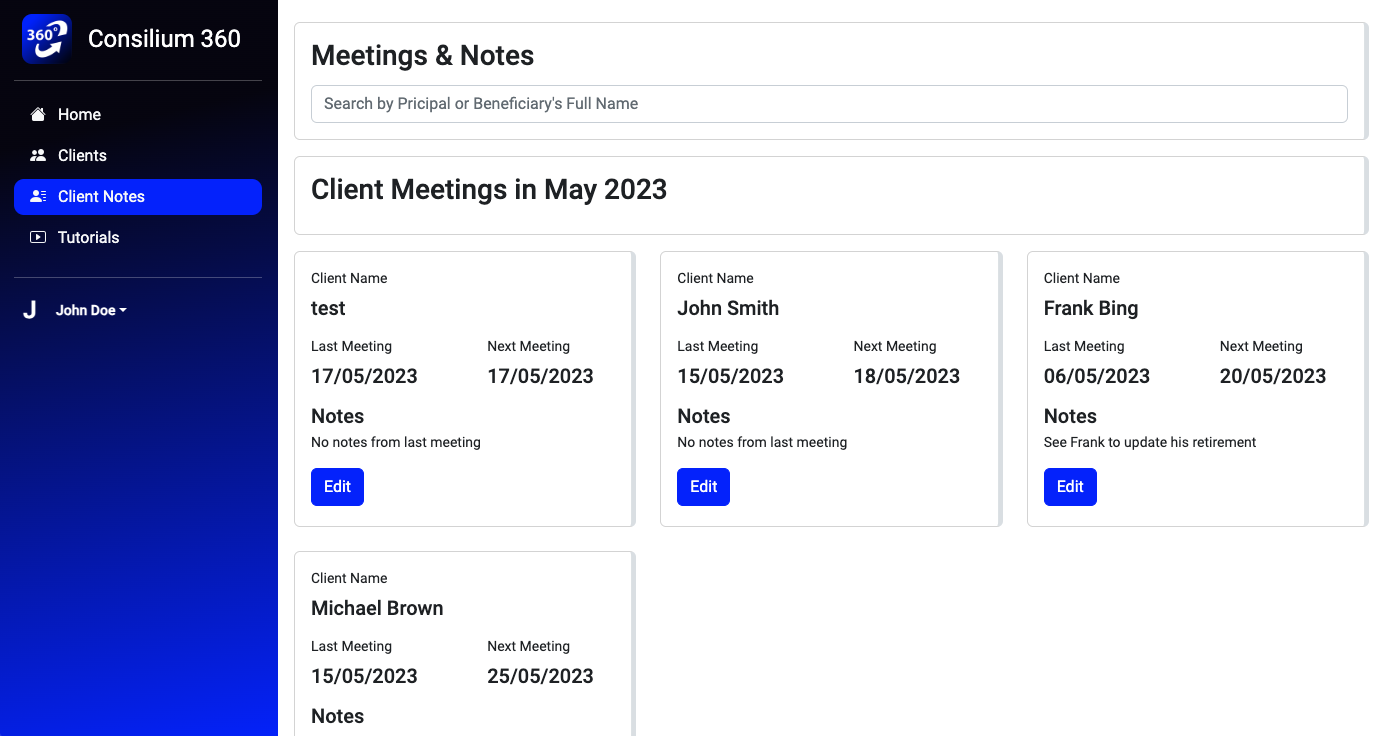Click the Consilium 360 logo icon
This screenshot has width=1382, height=736.
[46, 39]
